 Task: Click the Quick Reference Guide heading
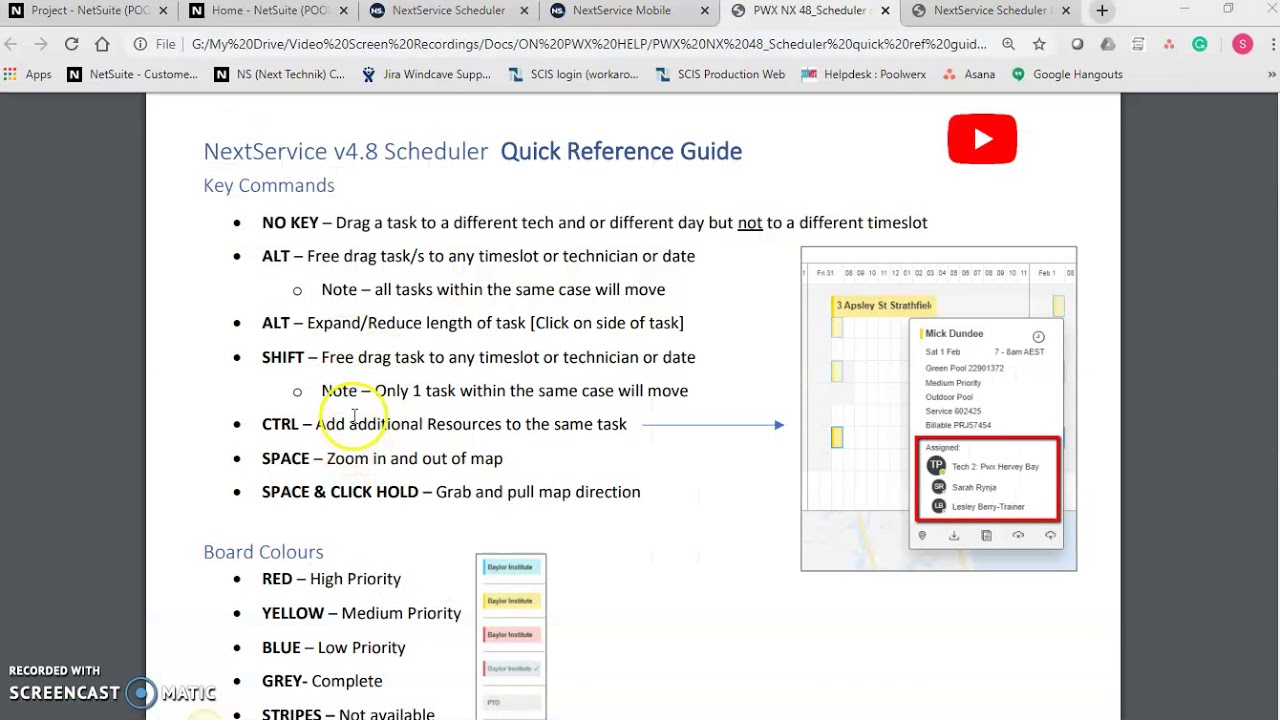click(x=621, y=151)
